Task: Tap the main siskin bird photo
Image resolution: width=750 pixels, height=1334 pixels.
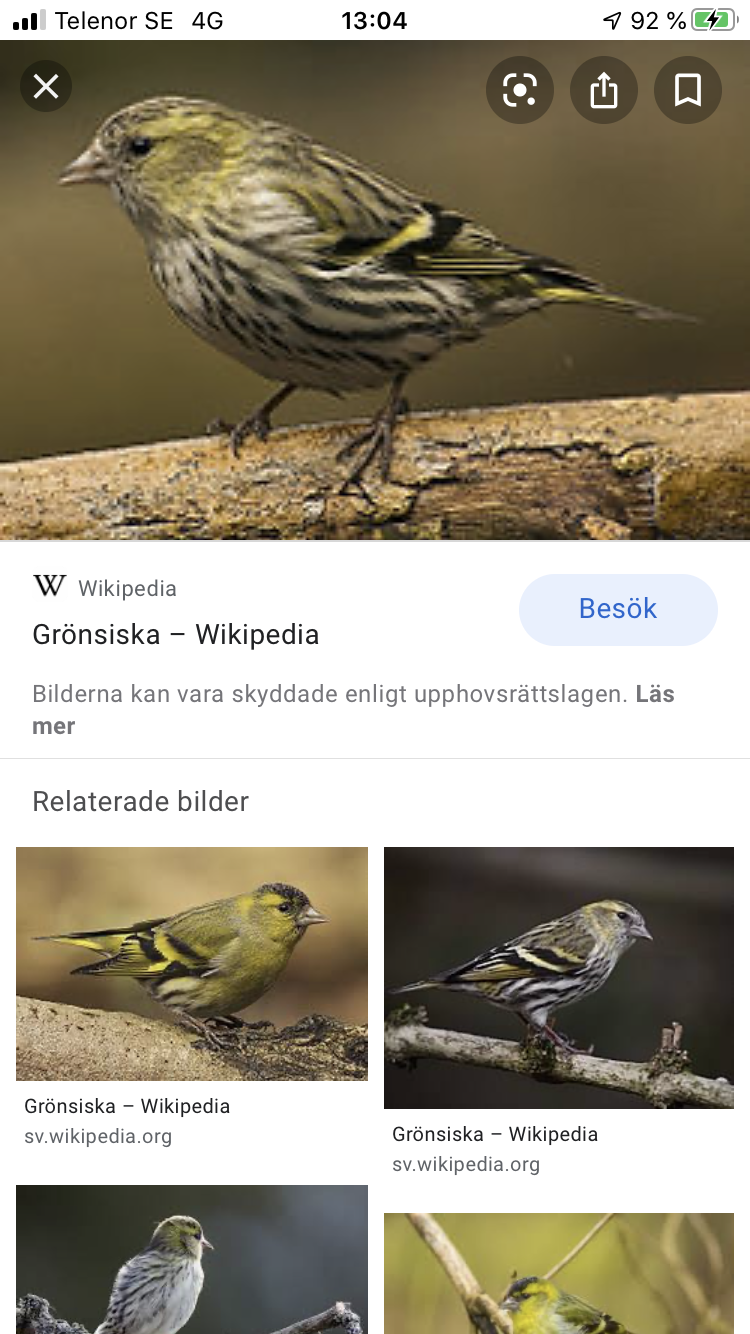Action: pyautogui.click(x=375, y=290)
